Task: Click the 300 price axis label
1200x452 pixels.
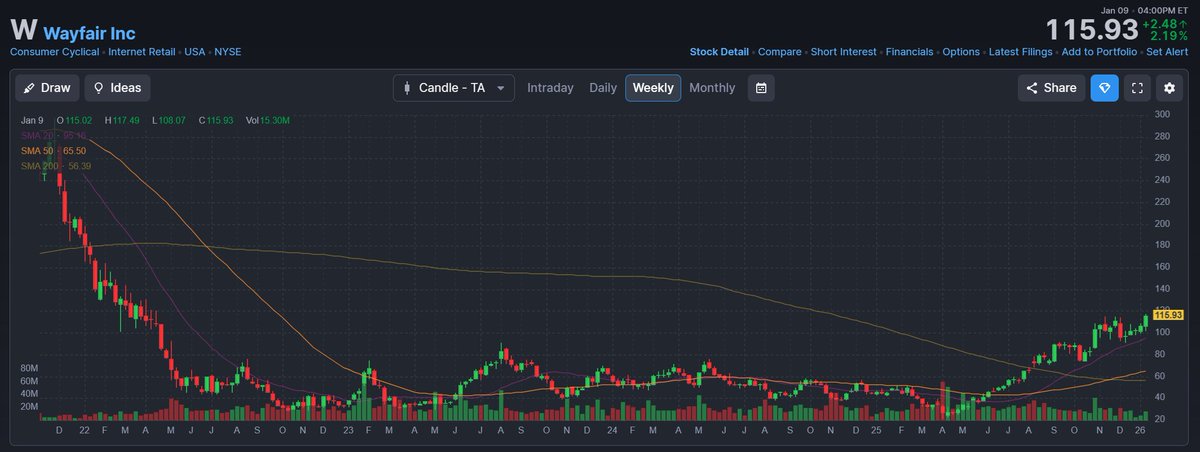Action: [x=1162, y=115]
